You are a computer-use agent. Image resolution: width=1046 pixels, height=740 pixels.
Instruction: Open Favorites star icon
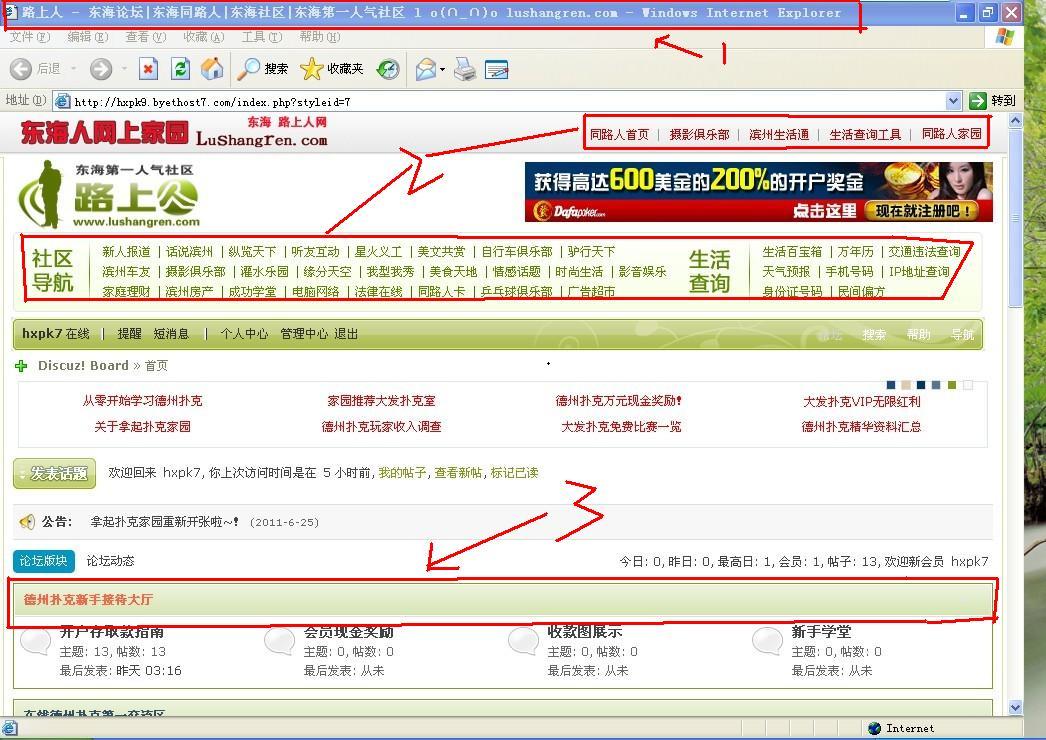312,69
